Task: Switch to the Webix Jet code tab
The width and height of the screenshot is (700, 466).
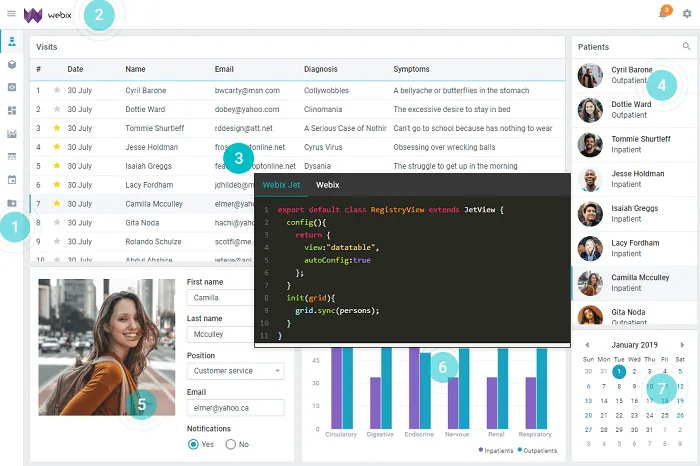Action: click(x=281, y=185)
